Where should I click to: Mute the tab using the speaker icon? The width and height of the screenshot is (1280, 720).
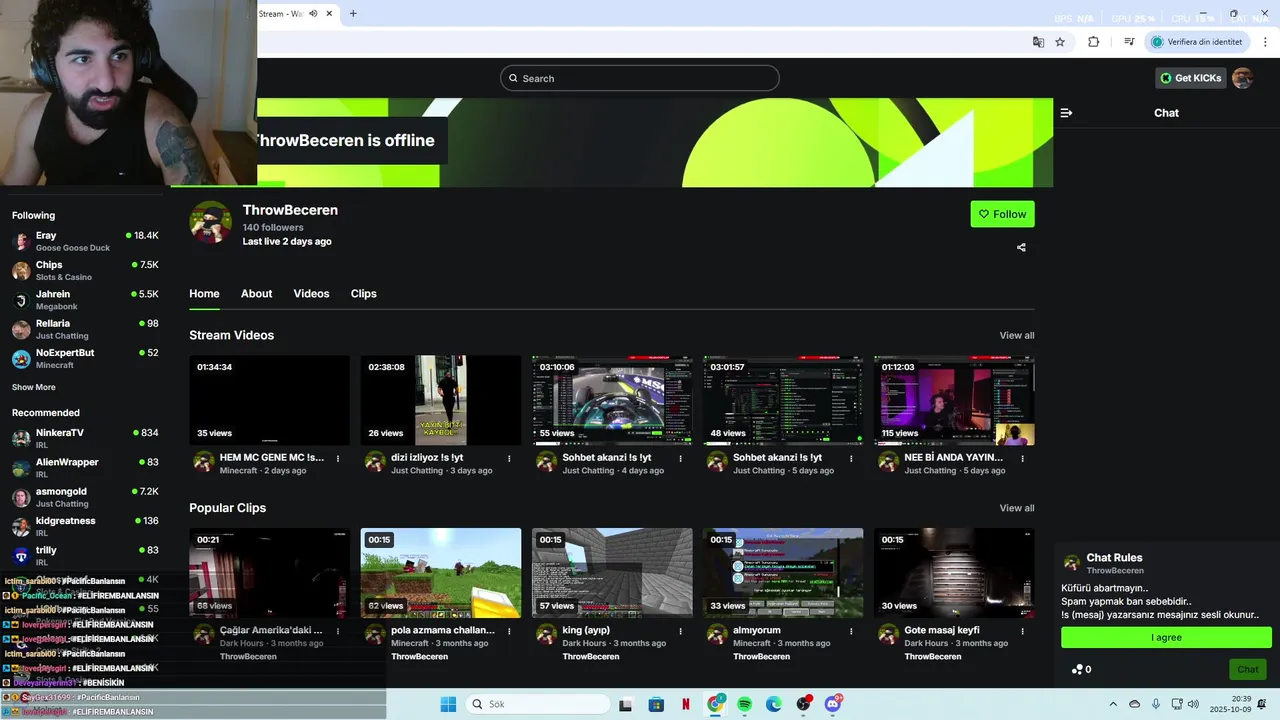(x=313, y=13)
